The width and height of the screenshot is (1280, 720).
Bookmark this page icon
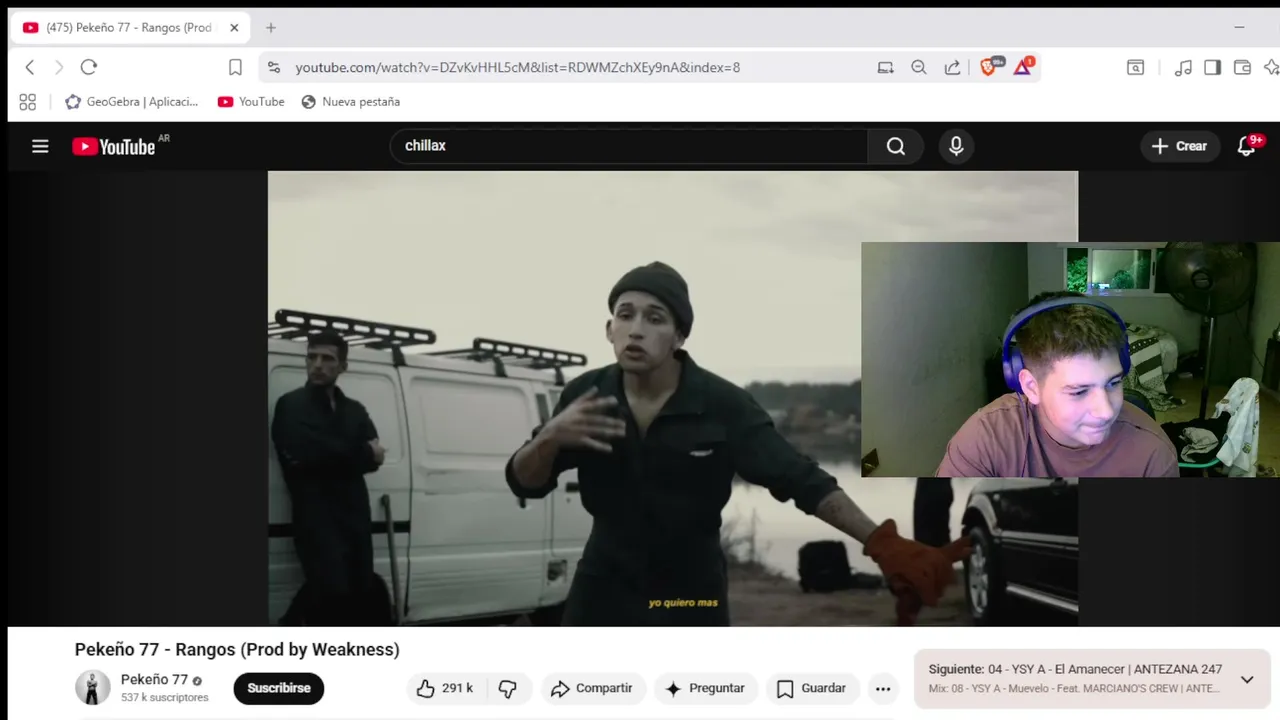pyautogui.click(x=235, y=67)
